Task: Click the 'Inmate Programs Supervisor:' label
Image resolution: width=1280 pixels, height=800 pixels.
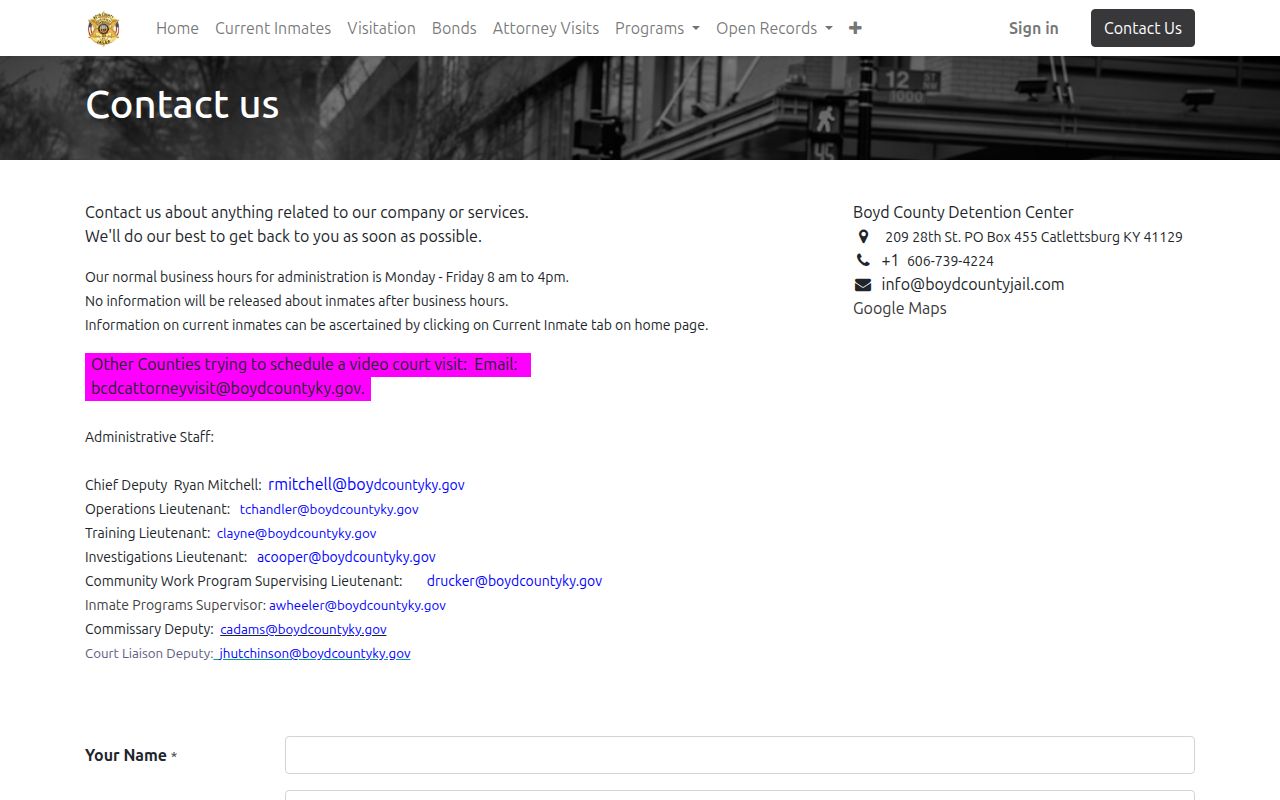Action: coord(176,605)
